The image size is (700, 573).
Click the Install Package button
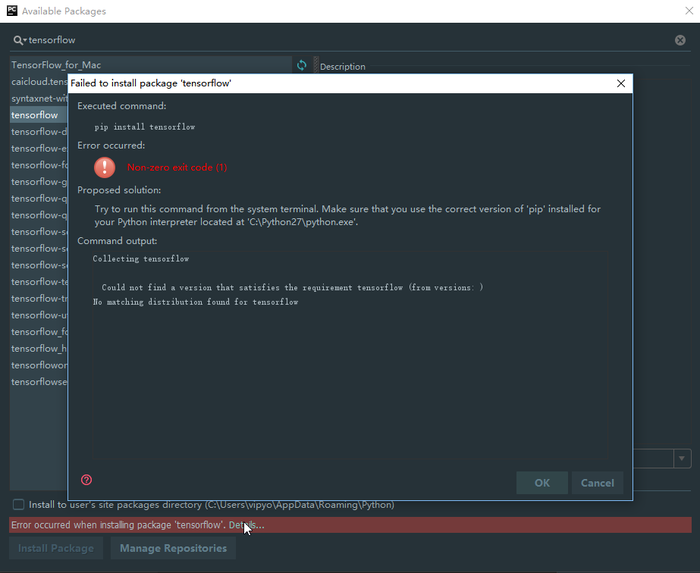pos(56,548)
